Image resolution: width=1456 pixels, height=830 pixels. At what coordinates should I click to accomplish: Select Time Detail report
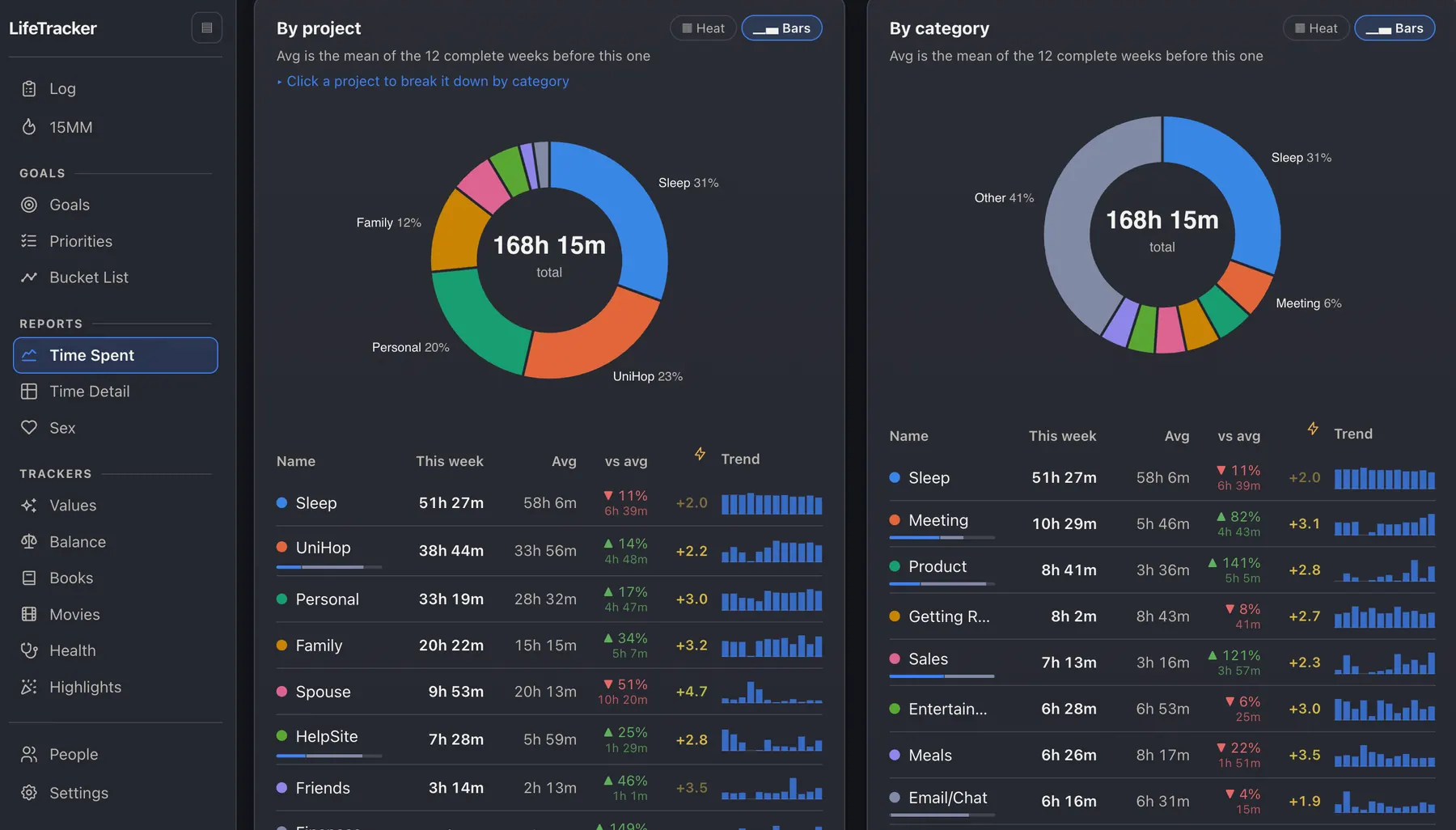click(116, 392)
